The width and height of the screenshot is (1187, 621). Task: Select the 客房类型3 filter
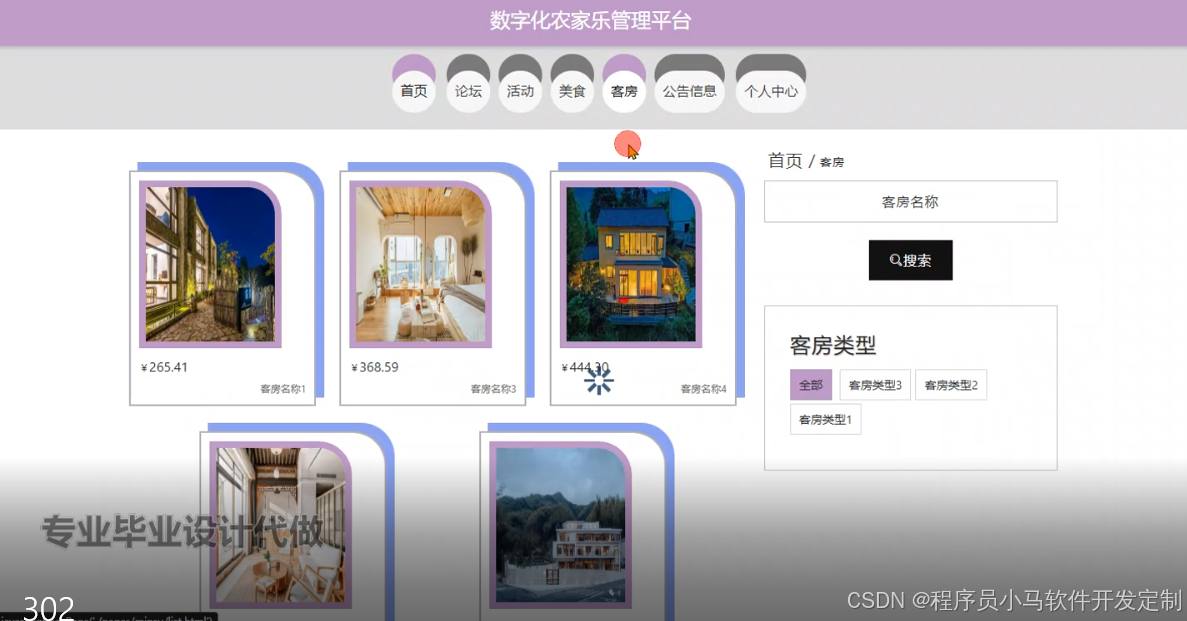874,384
